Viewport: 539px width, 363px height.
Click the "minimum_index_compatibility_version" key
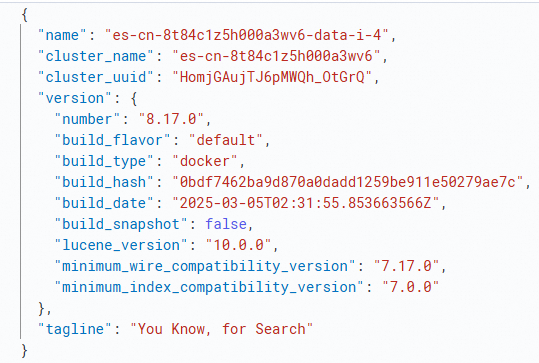[209, 287]
